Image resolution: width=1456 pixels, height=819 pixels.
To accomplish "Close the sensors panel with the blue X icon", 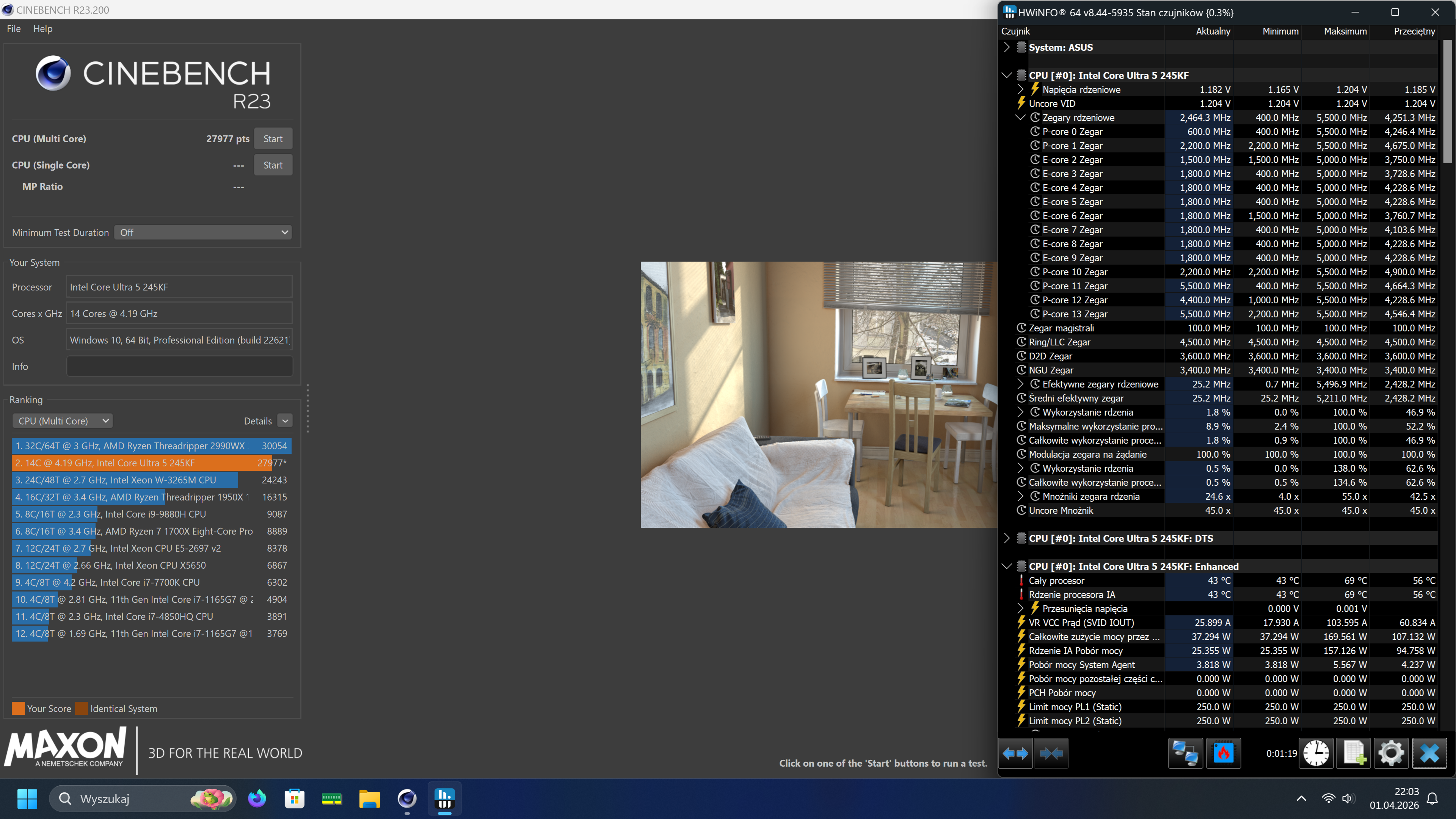I will tap(1429, 753).
